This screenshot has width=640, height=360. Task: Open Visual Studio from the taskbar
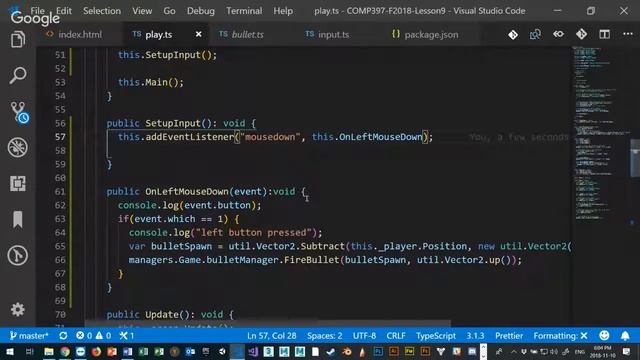point(253,351)
